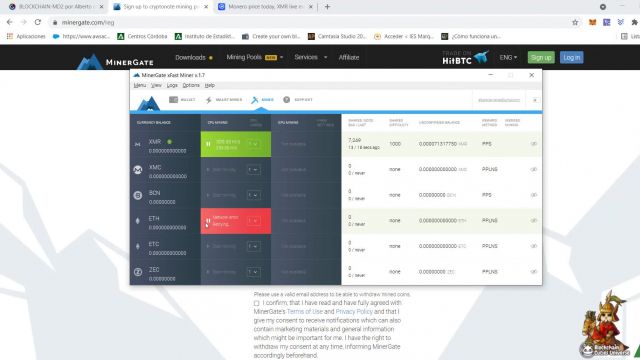Open the Terms of Use link
The width and height of the screenshot is (640, 360).
[x=304, y=311]
